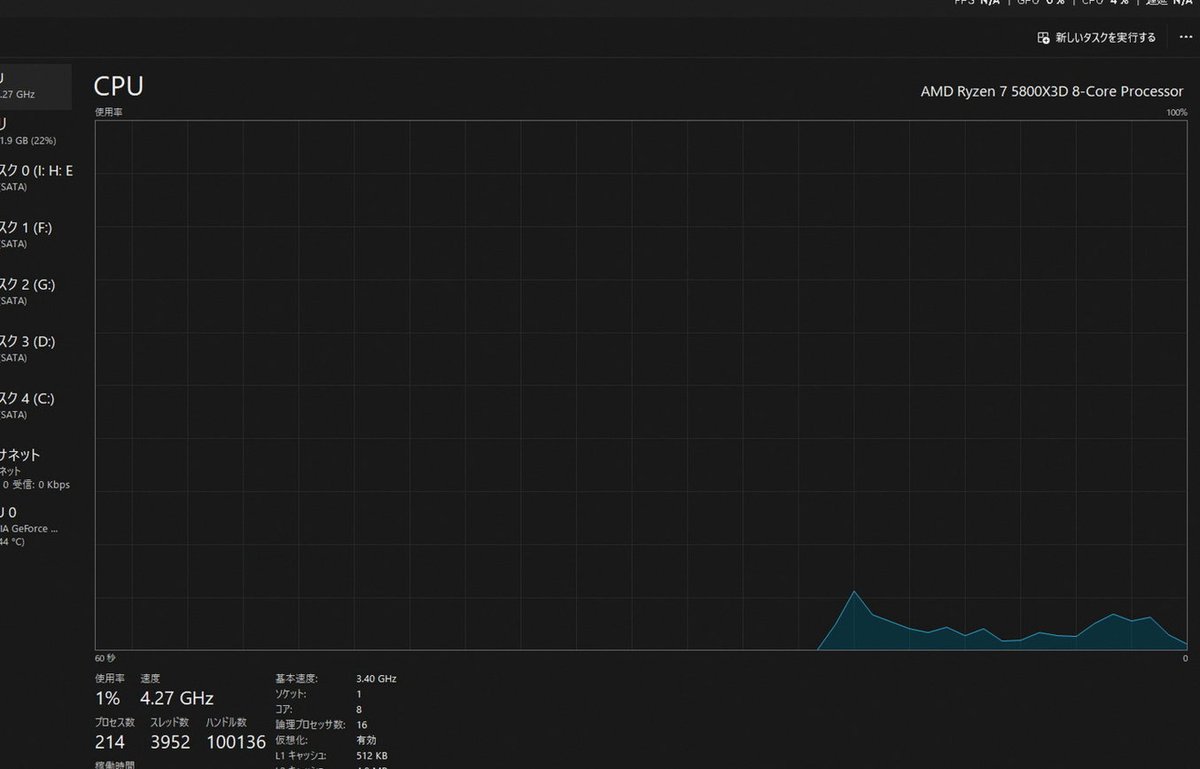Click the "論理プロセッサ数:" label

[x=310, y=724]
